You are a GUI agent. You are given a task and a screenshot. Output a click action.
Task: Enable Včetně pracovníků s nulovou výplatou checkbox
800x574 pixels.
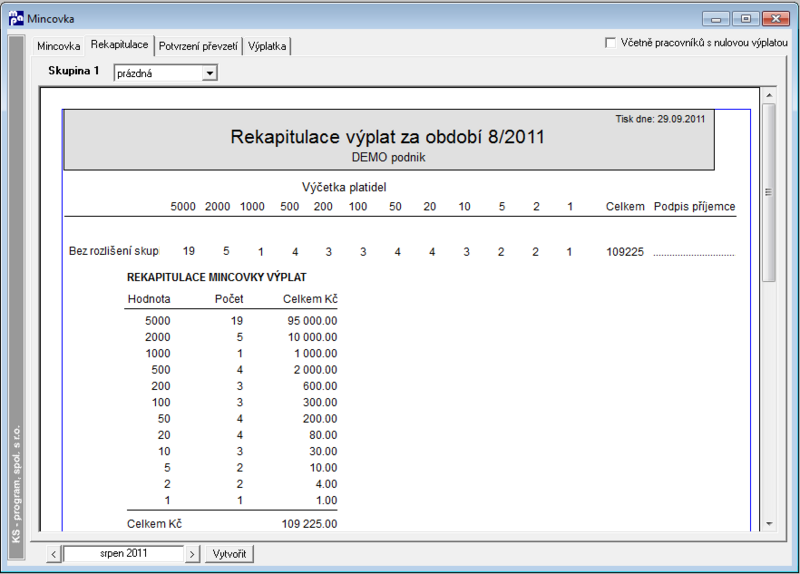click(610, 43)
